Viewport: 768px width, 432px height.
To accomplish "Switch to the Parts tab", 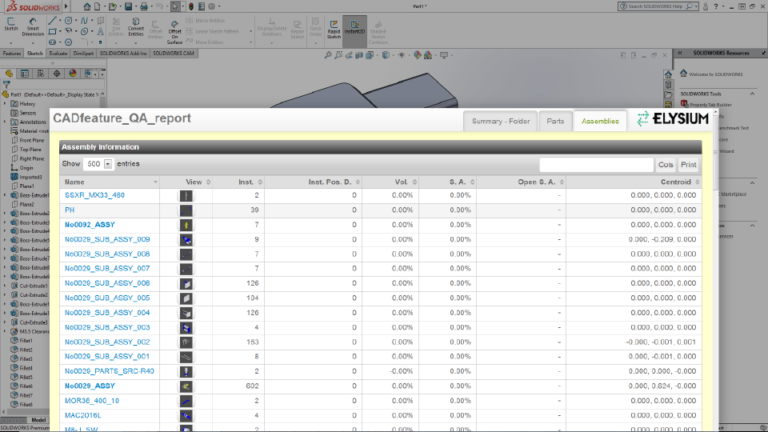I will click(555, 121).
